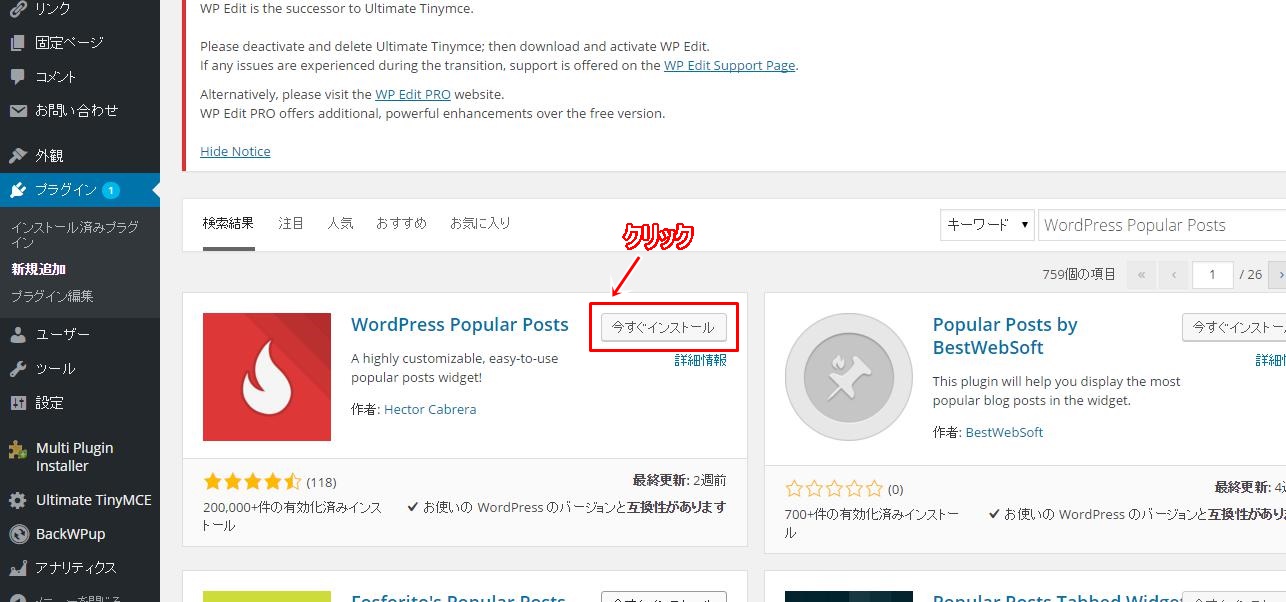Open the 外観 menu label

[49, 156]
